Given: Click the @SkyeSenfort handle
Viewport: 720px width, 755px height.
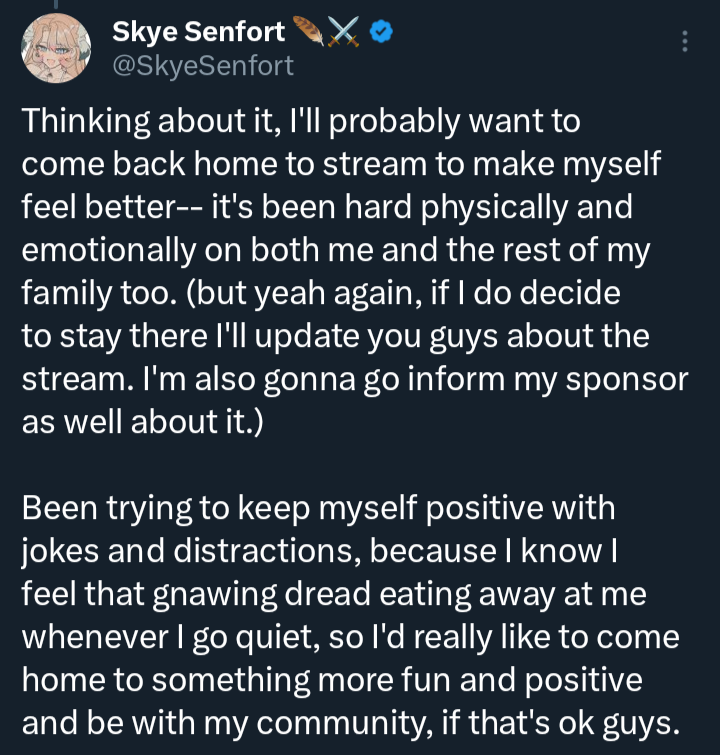Looking at the screenshot, I should [203, 66].
